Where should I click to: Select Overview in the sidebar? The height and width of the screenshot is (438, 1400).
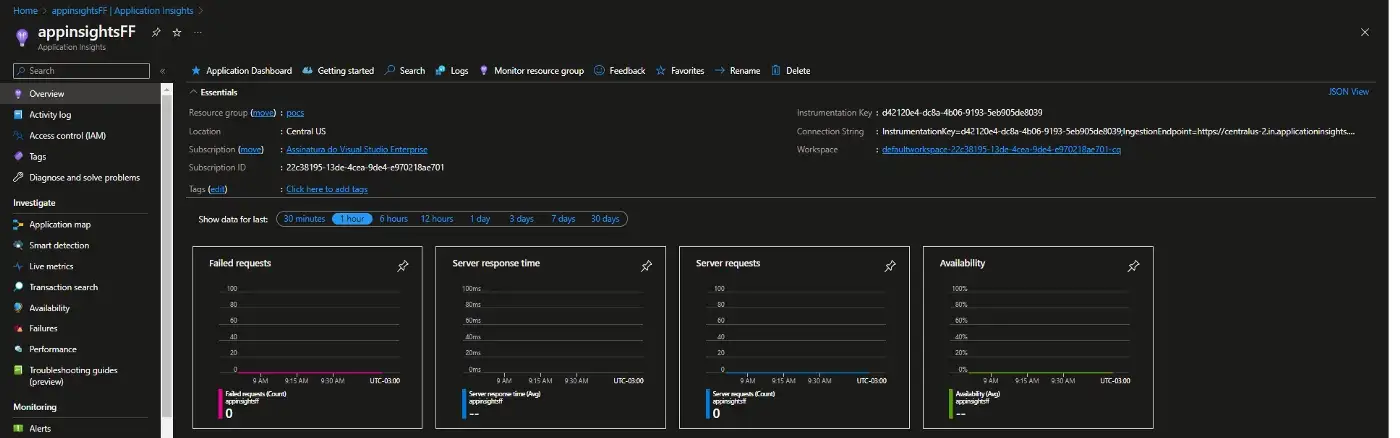pyautogui.click(x=80, y=93)
